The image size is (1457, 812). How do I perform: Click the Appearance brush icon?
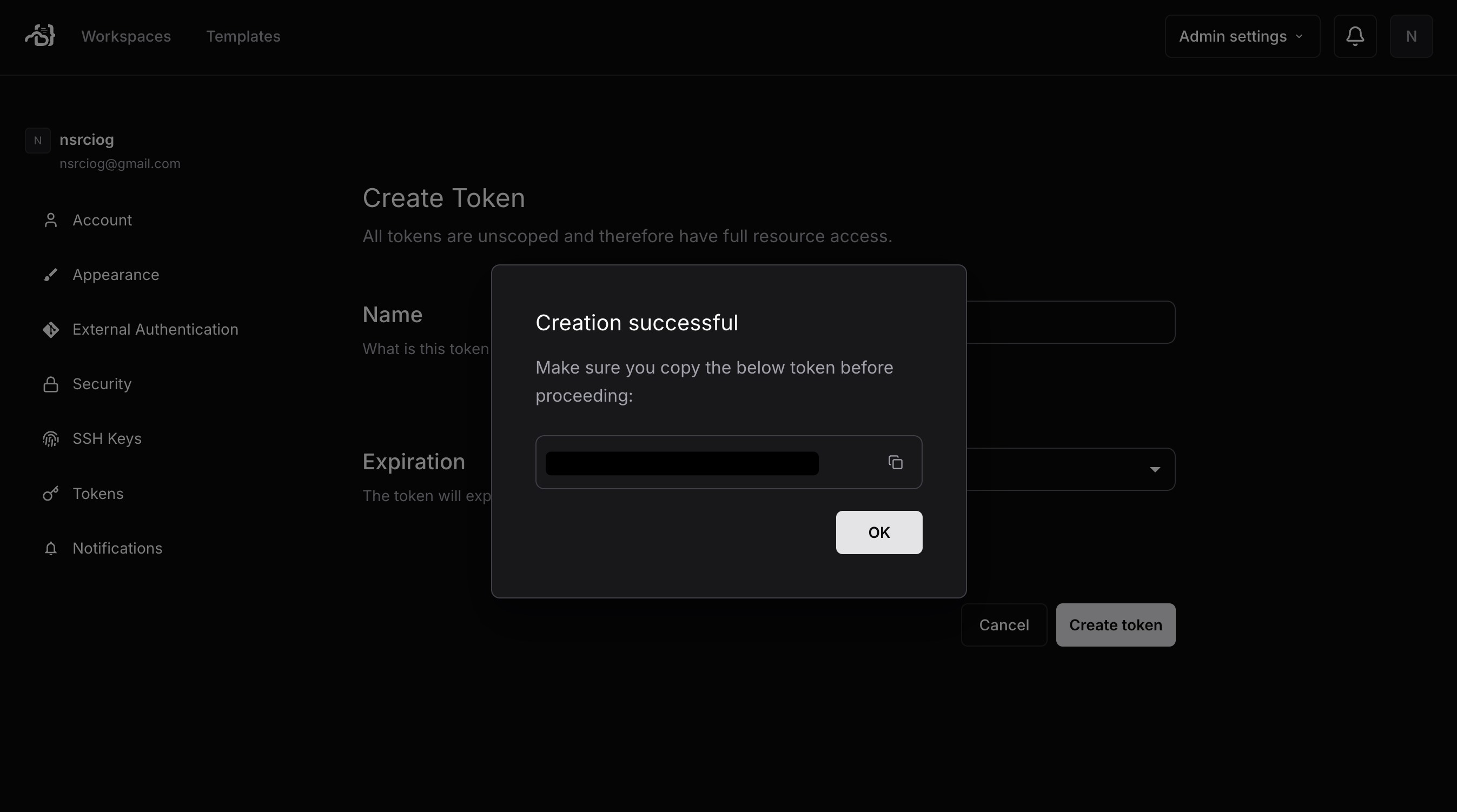51,275
